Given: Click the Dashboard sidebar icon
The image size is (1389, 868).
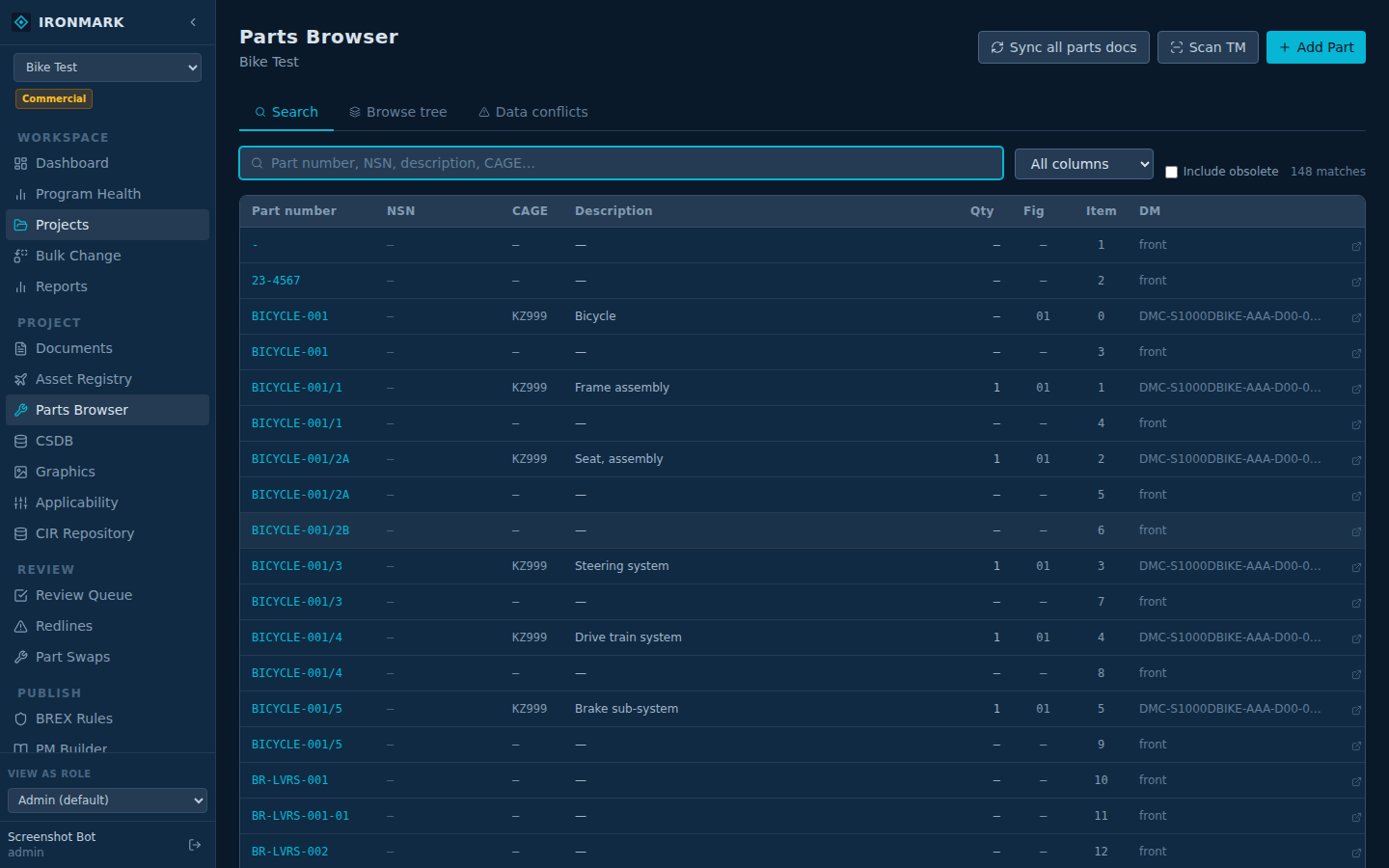Looking at the screenshot, I should 20,164.
